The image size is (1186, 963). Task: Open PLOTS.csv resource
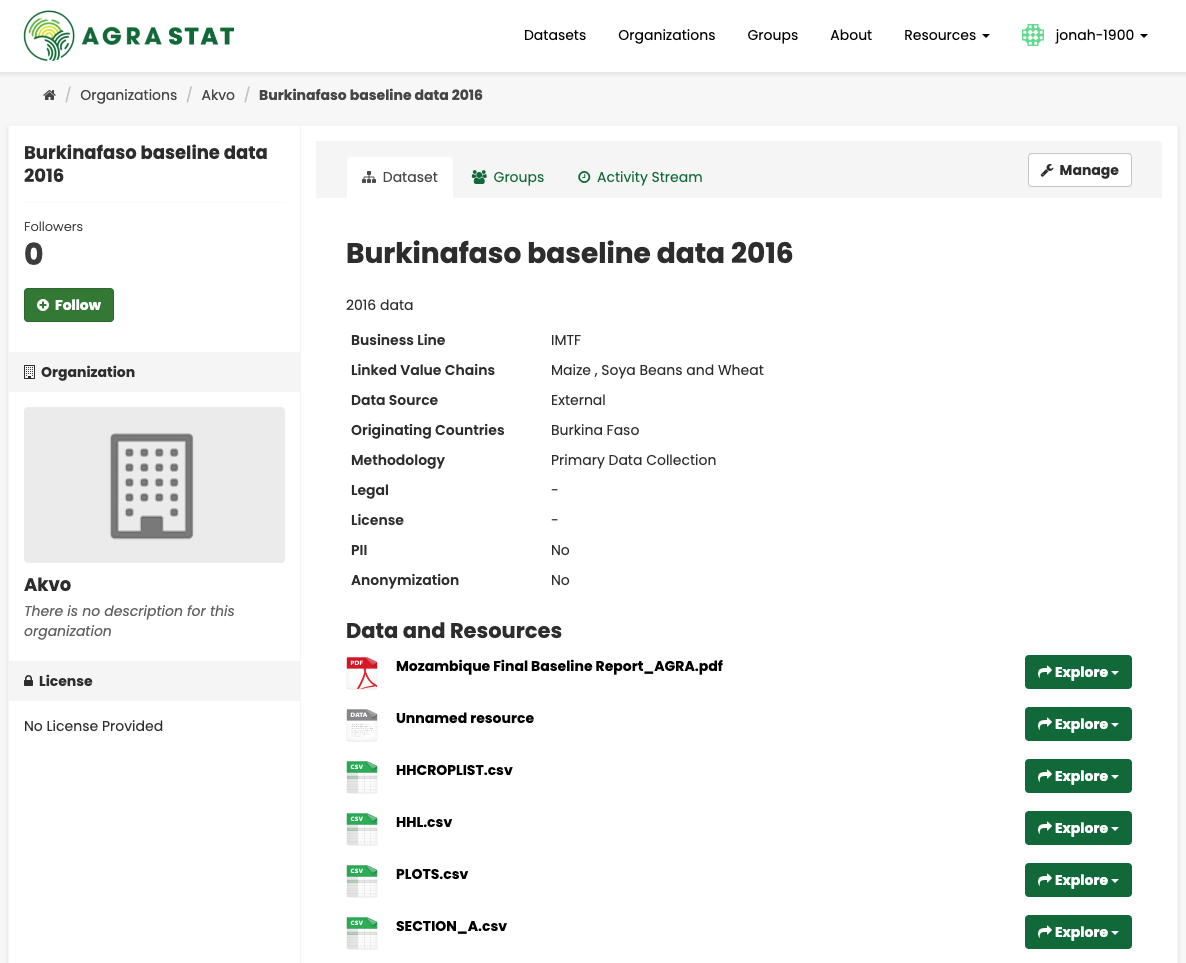(432, 874)
